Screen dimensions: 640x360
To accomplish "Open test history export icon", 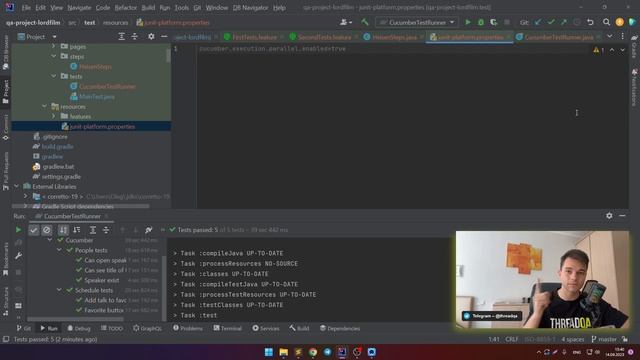I will pyautogui.click(x=149, y=230).
